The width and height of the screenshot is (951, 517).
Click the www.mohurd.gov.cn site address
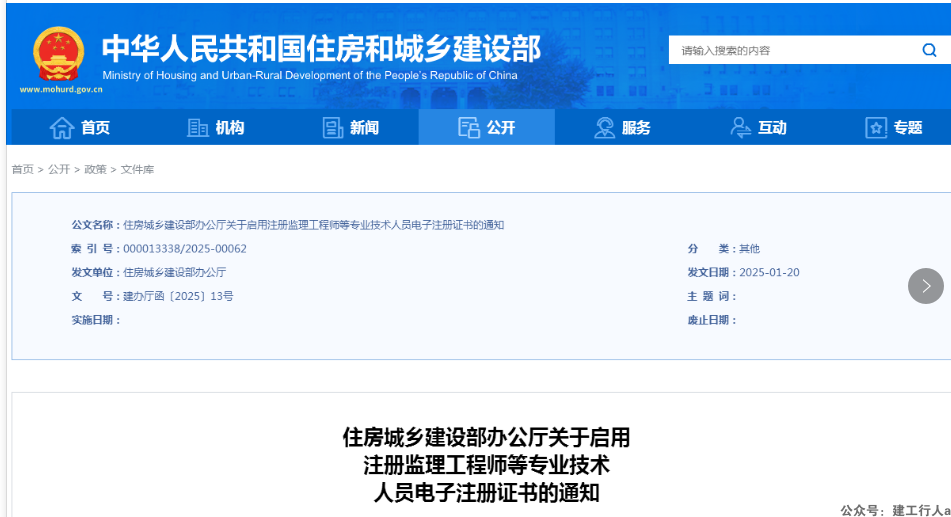(61, 90)
